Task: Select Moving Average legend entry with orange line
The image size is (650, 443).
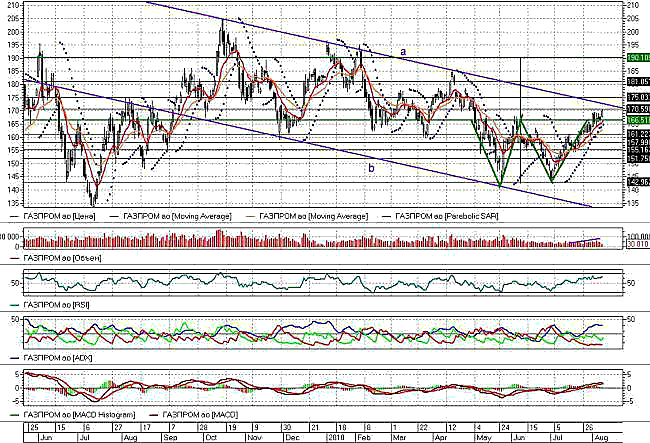Action: 307,216
